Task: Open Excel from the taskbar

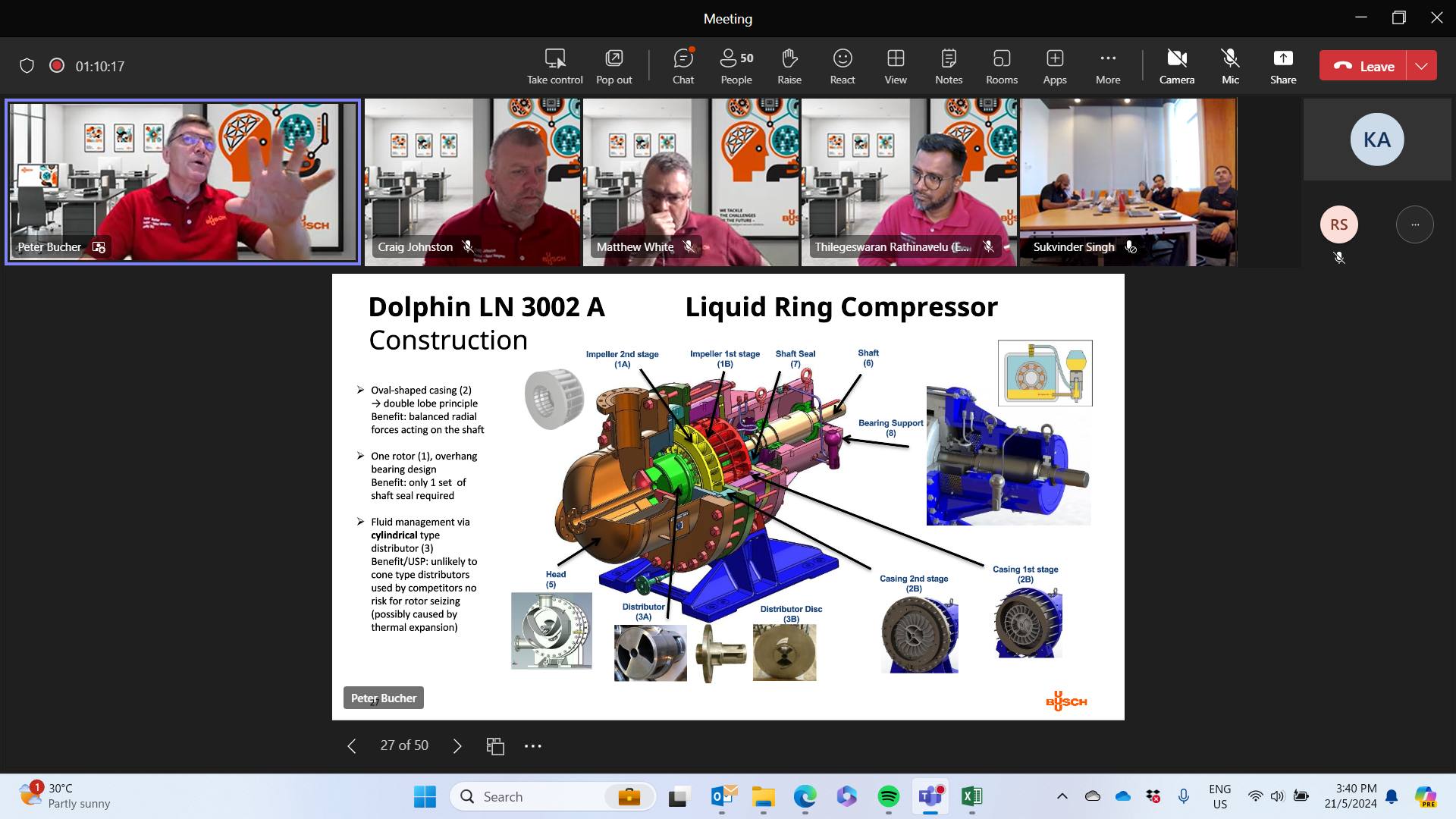Action: point(971,796)
